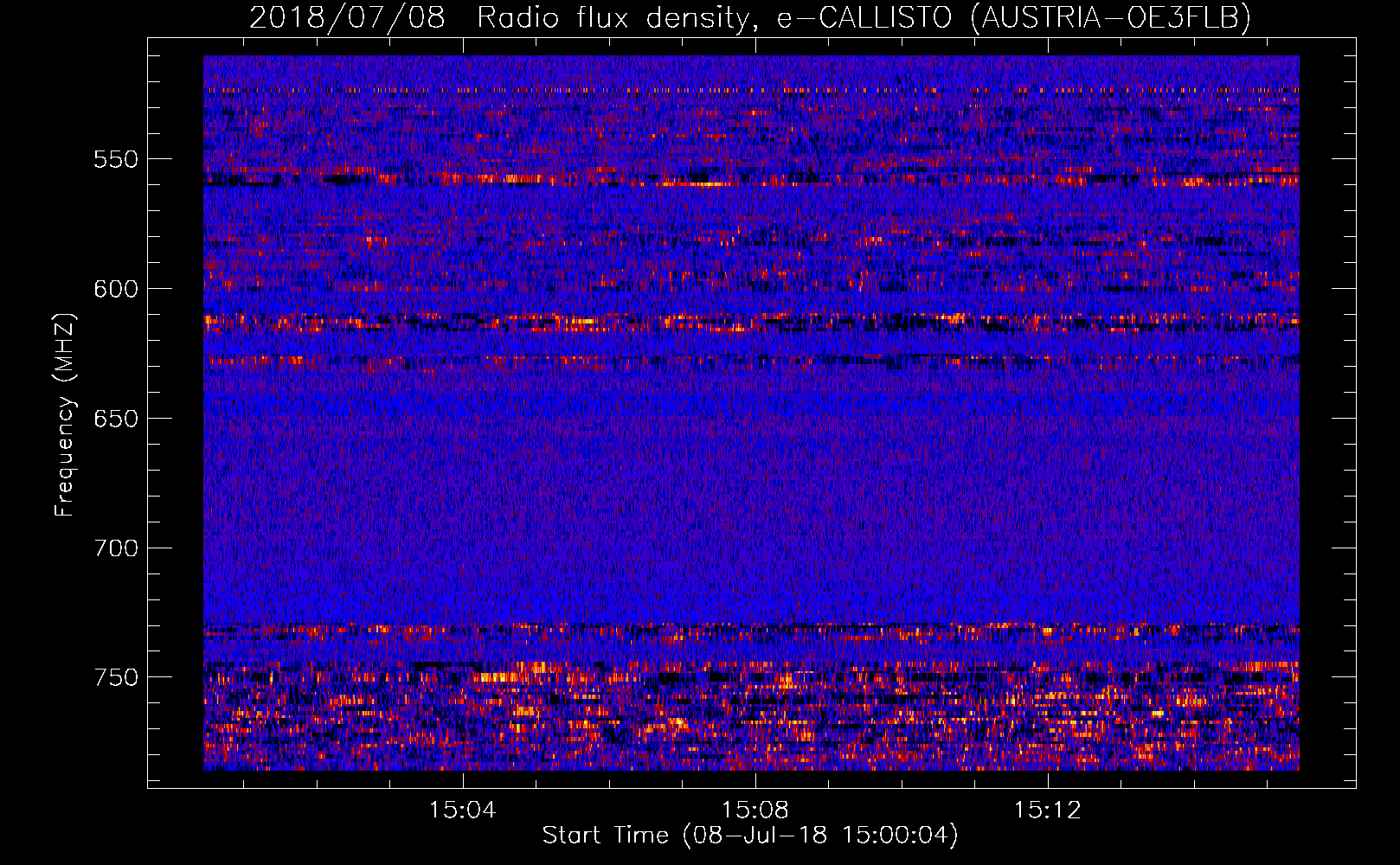Click the 750 frequency axis label
The image size is (1400, 865).
(116, 677)
